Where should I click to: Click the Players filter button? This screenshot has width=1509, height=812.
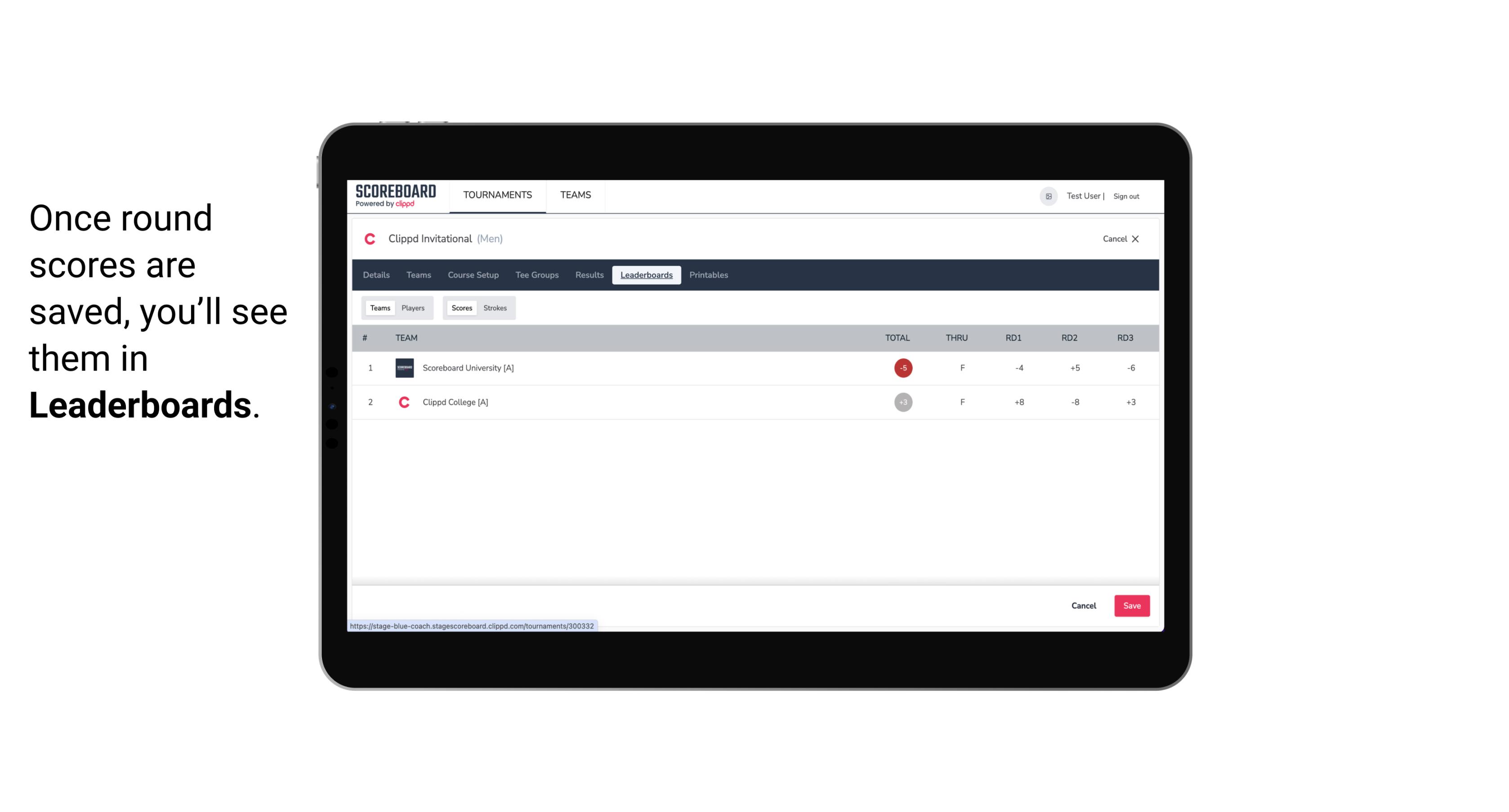[413, 307]
